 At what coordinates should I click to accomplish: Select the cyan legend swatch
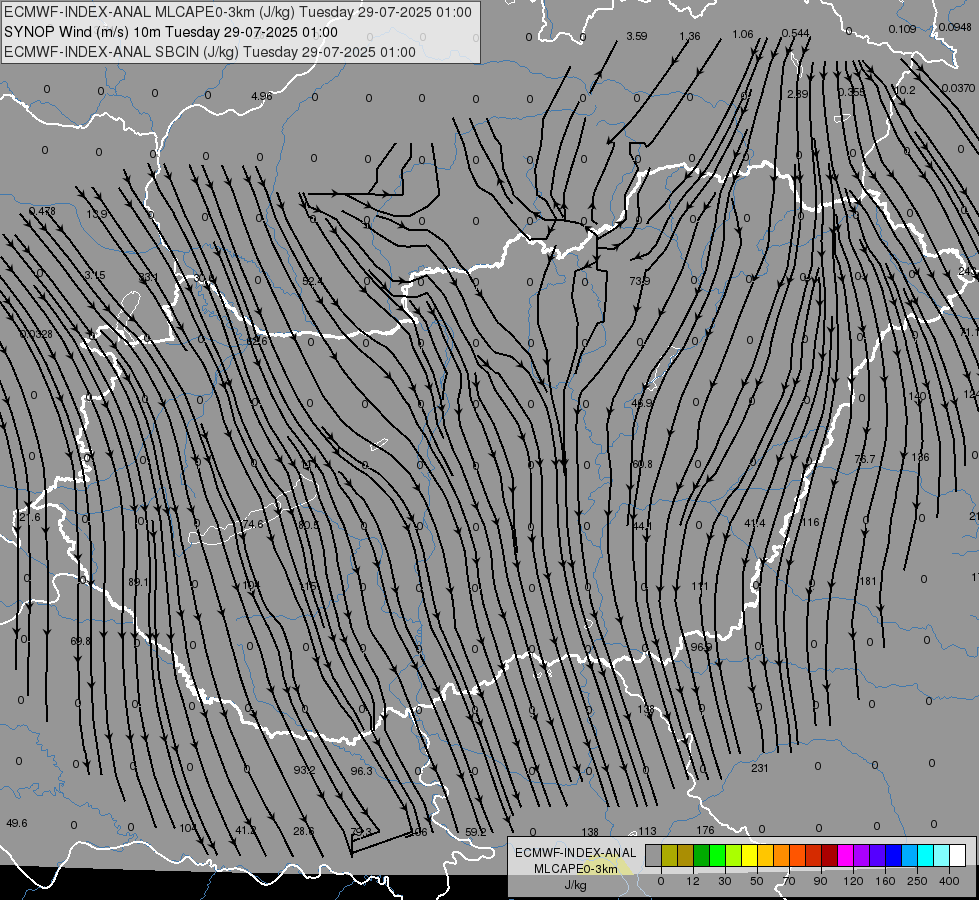(x=925, y=855)
